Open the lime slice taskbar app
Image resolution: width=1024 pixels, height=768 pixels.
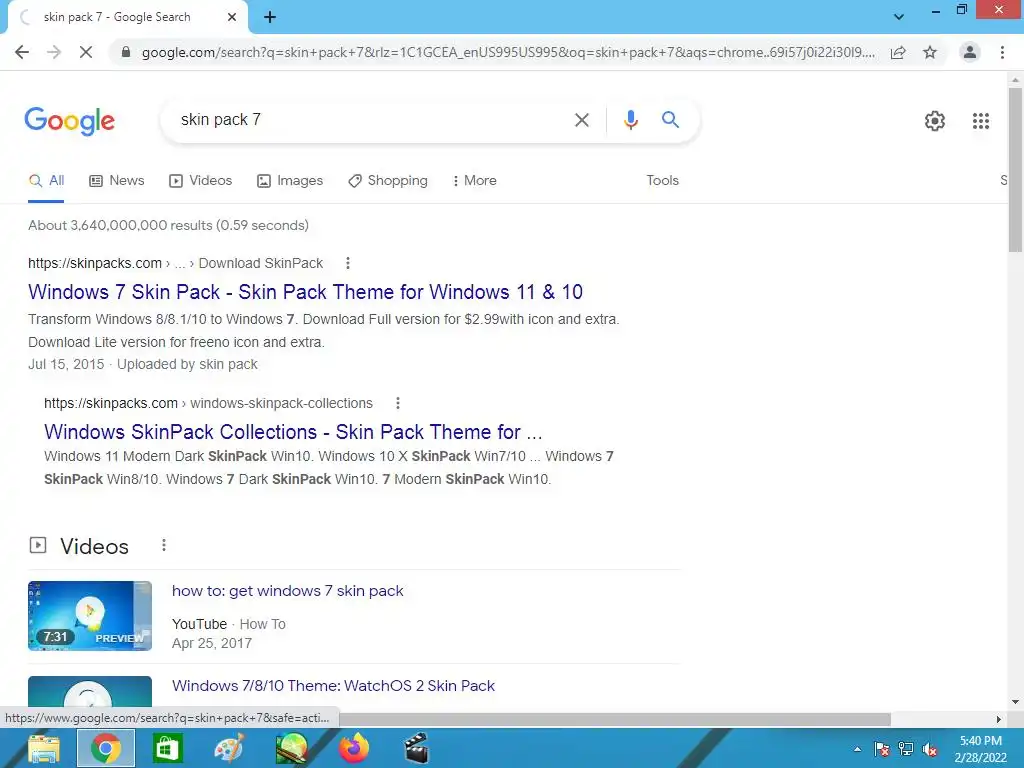point(291,748)
